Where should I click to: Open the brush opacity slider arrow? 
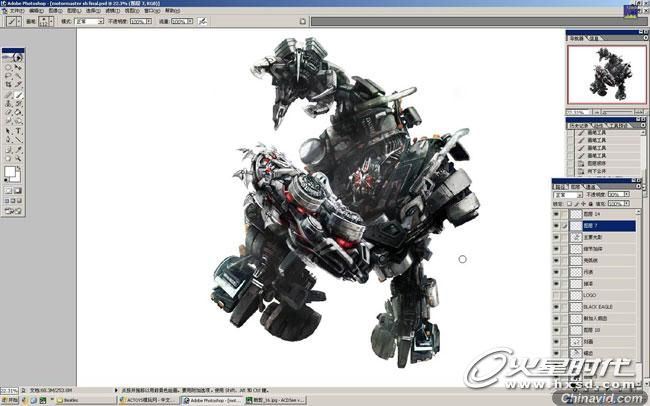149,21
